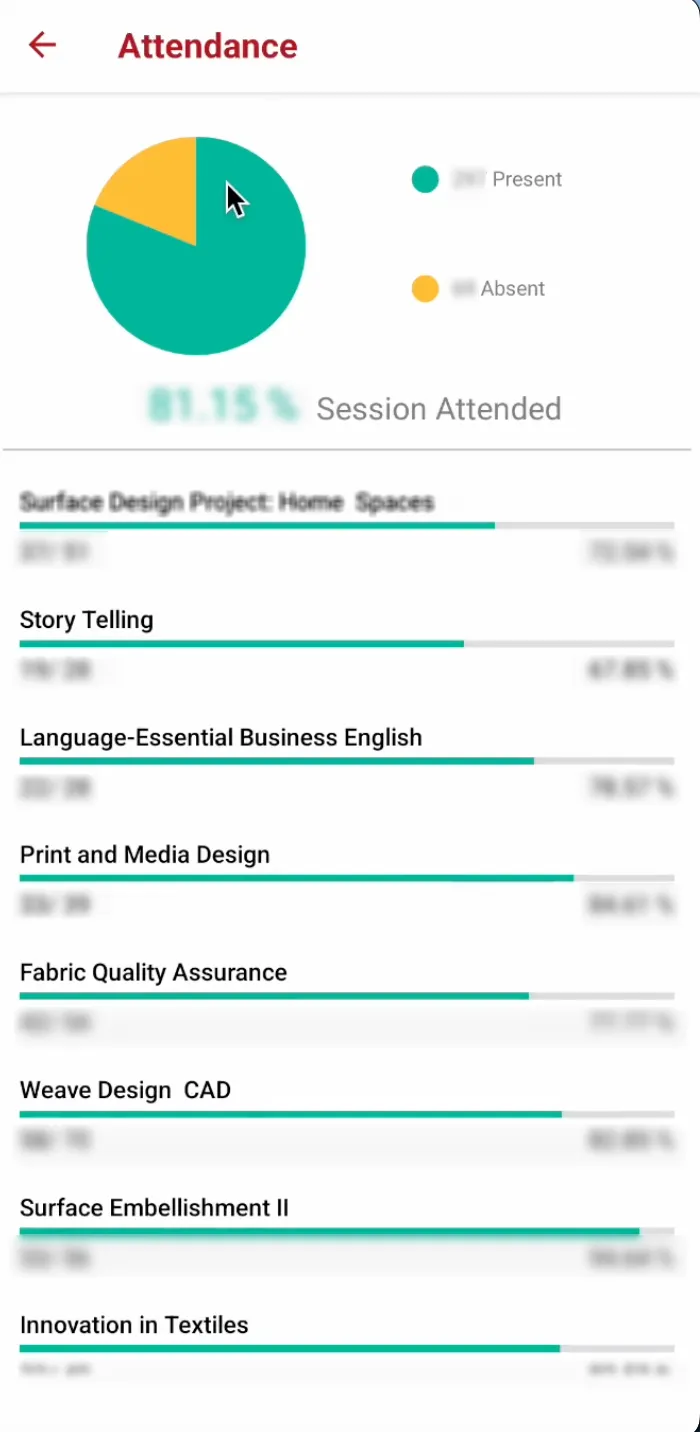Click the Attendance header title
This screenshot has height=1432, width=700.
tap(207, 46)
